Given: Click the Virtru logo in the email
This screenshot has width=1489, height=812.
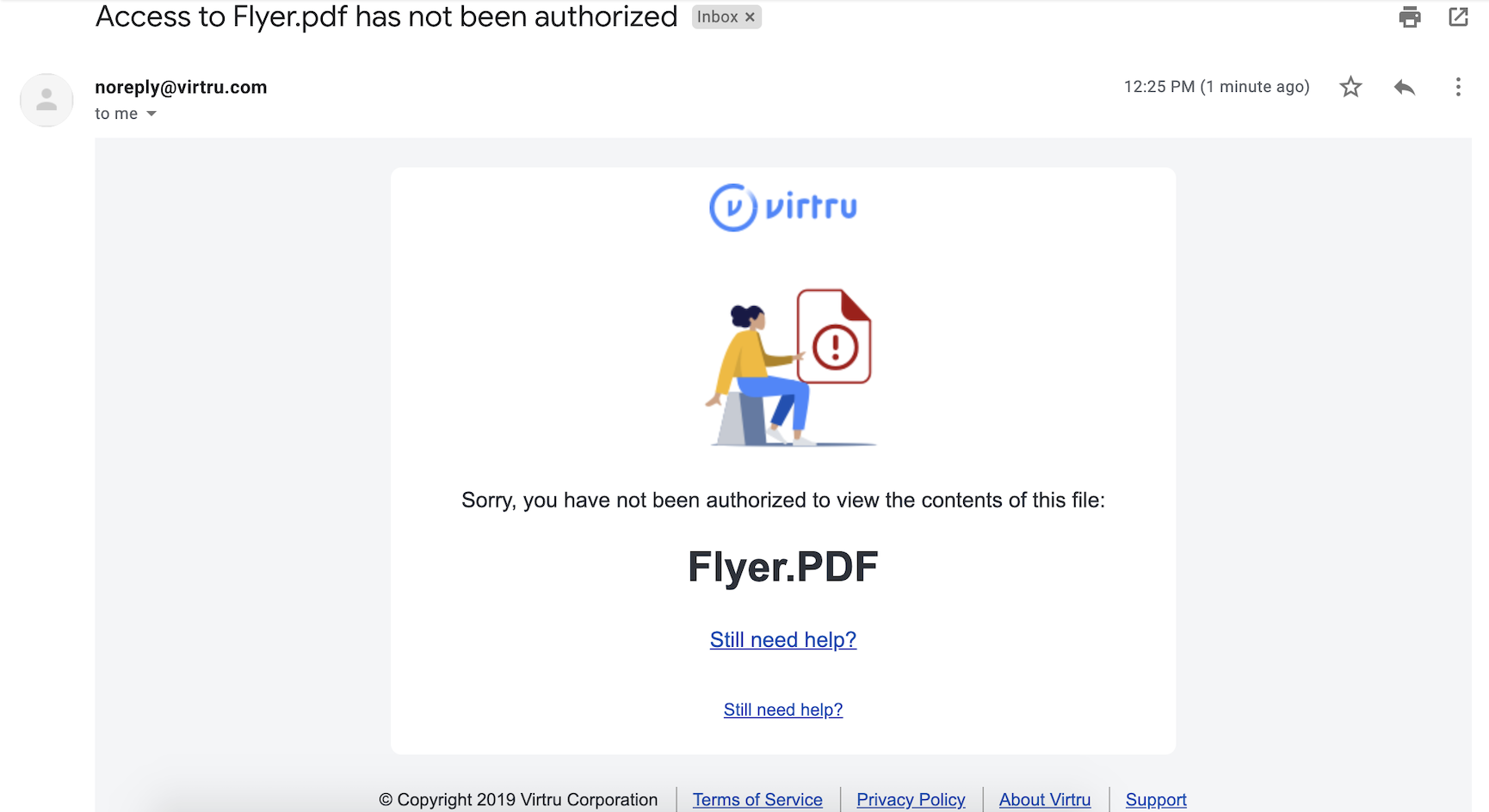Looking at the screenshot, I should coord(783,207).
